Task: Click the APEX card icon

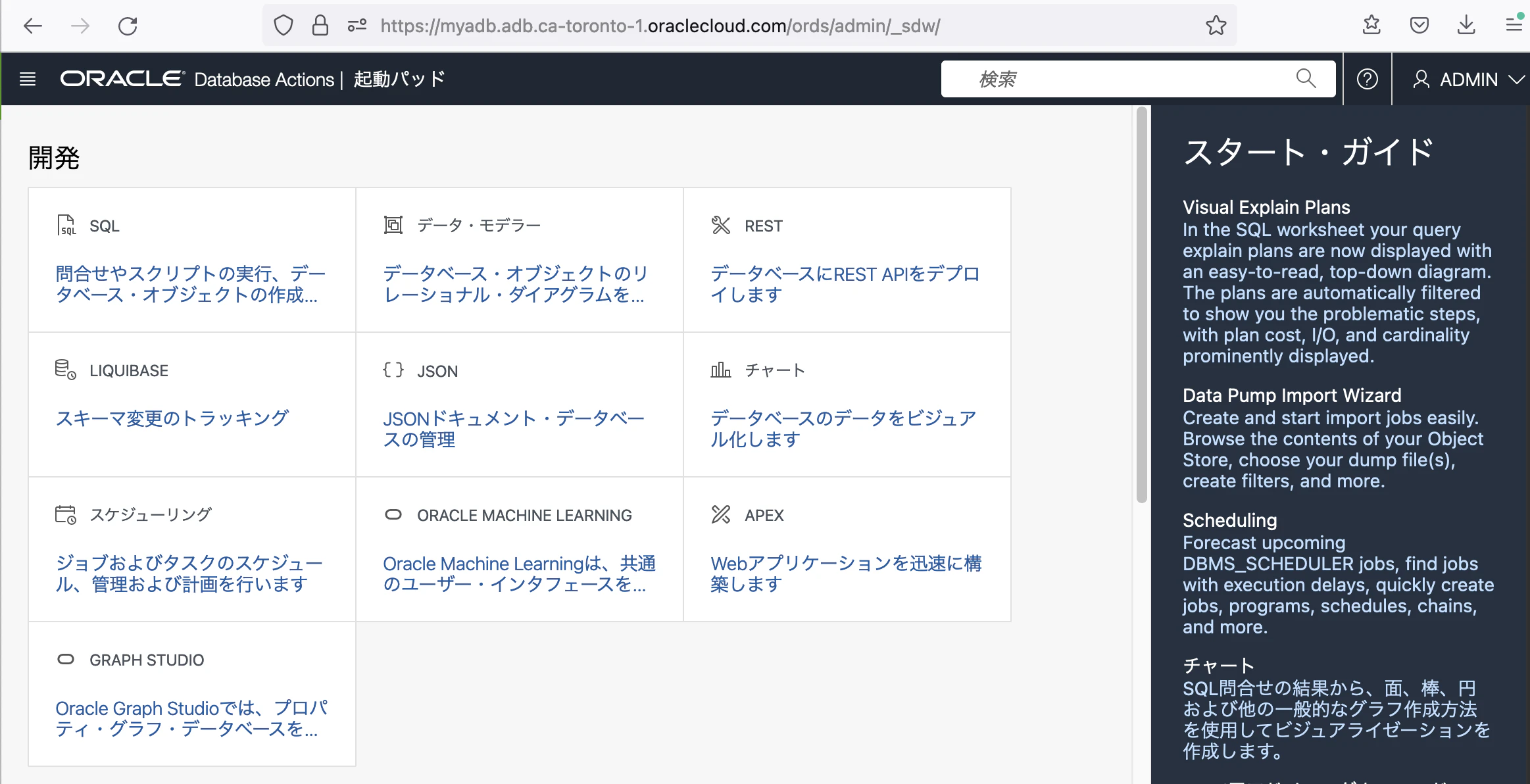Action: click(x=721, y=514)
